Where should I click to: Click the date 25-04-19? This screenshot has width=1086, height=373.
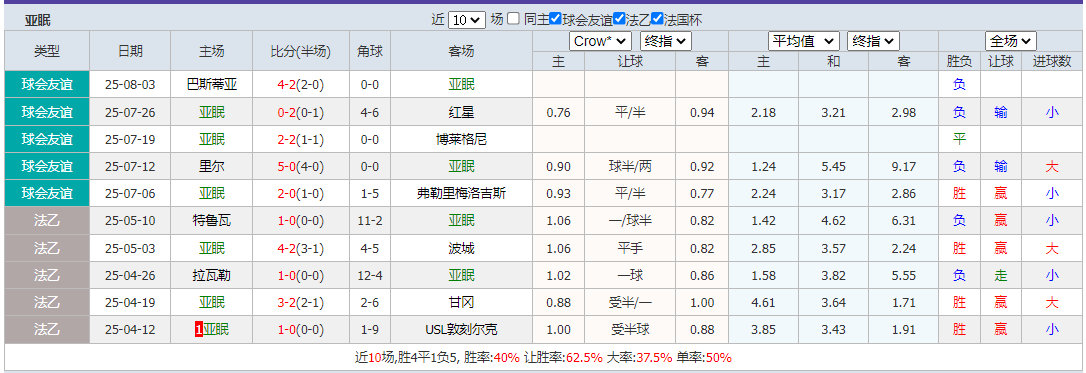[x=130, y=302]
